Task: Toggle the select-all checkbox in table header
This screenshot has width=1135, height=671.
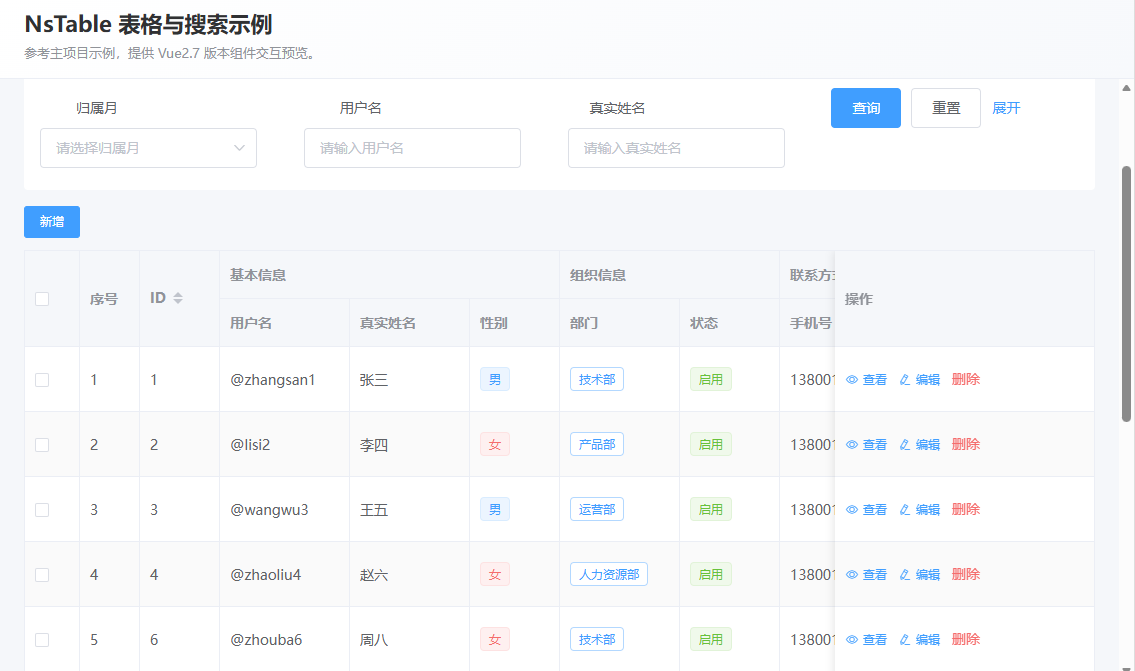Action: coord(42,299)
